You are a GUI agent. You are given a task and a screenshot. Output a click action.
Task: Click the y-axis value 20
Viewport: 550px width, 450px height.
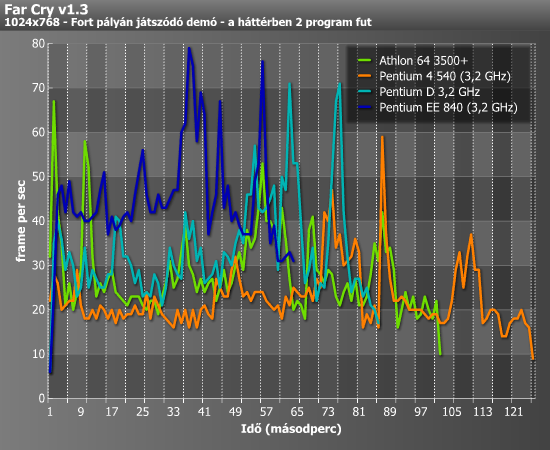pyautogui.click(x=38, y=310)
